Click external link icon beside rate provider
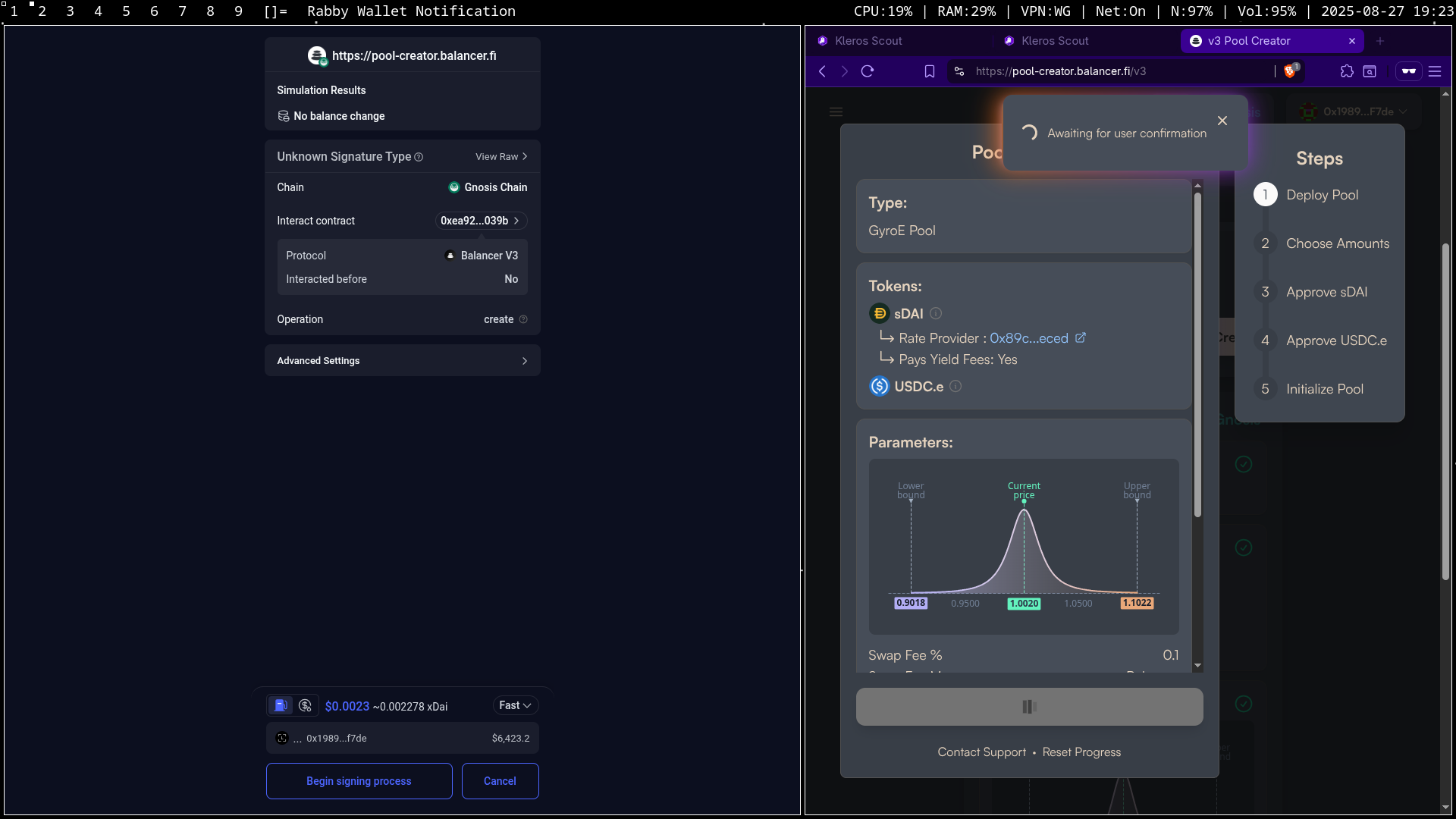 1081,337
